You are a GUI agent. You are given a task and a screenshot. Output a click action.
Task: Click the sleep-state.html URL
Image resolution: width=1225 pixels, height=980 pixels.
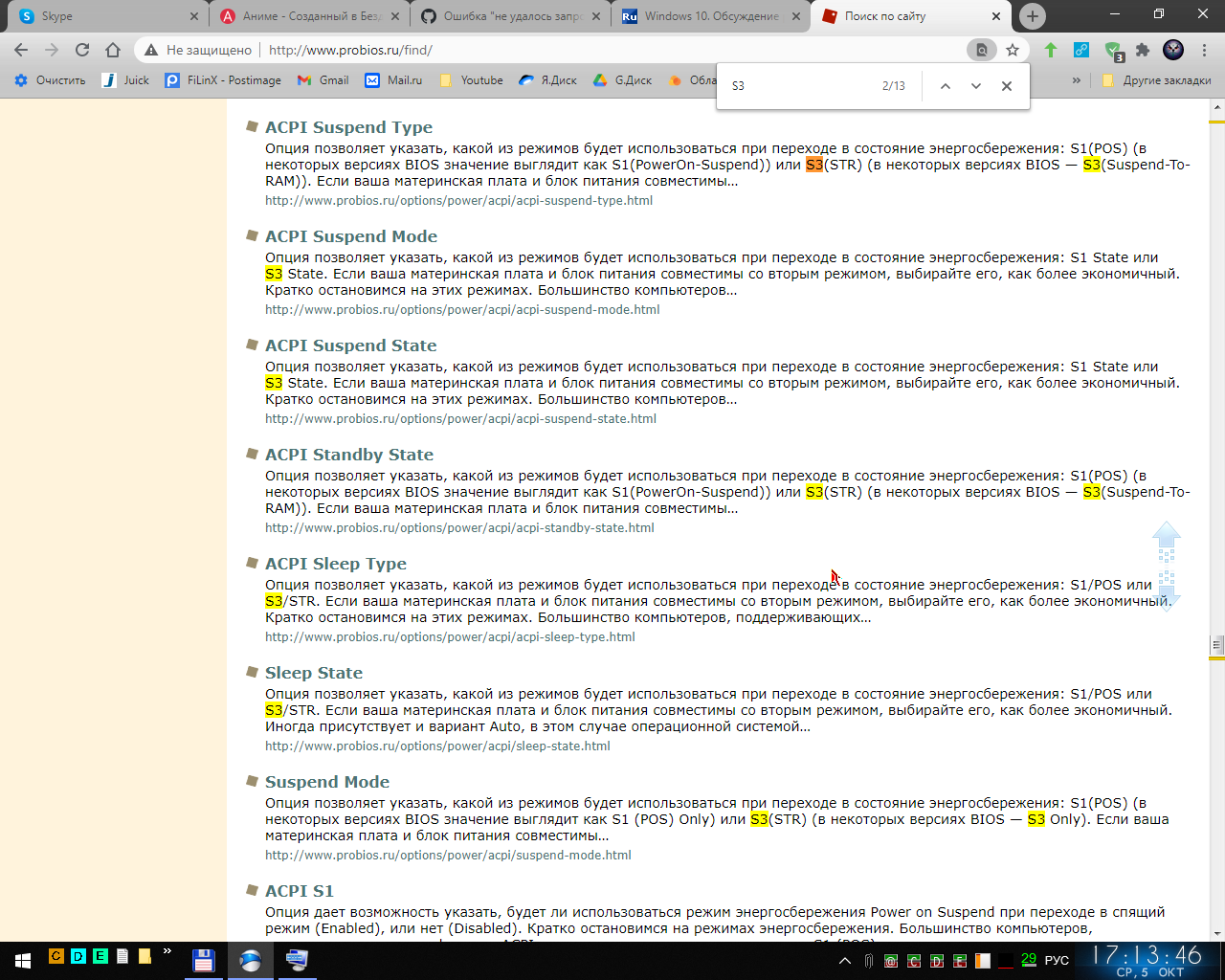[437, 746]
